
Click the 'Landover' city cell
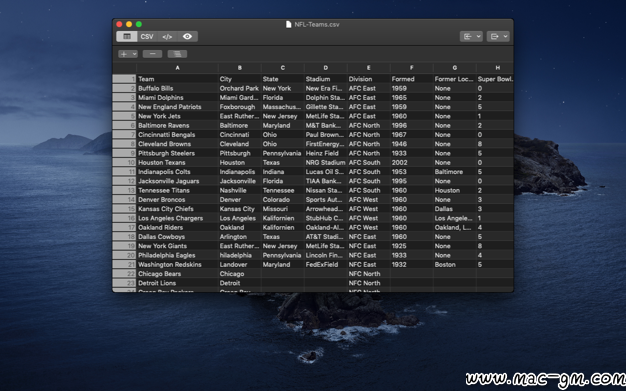(240, 264)
